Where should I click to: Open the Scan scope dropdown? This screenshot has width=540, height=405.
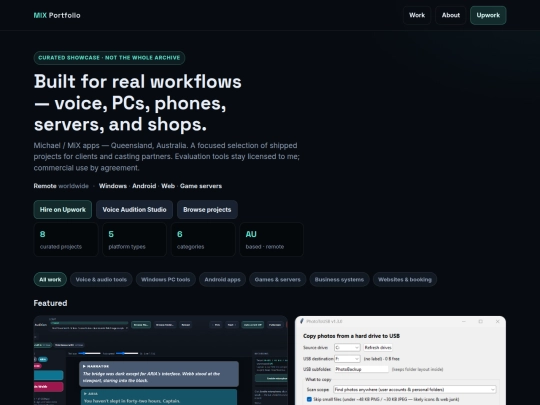coord(415,390)
